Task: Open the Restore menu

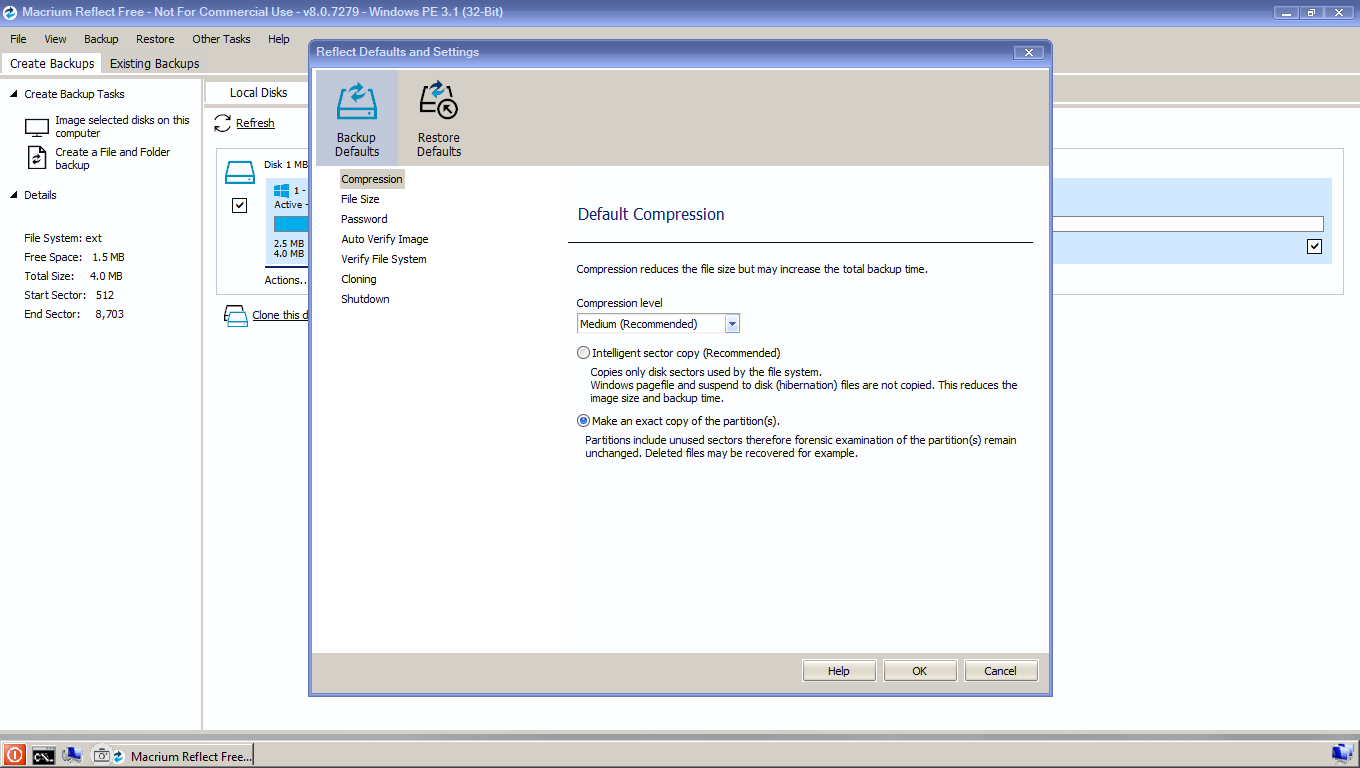Action: click(155, 39)
